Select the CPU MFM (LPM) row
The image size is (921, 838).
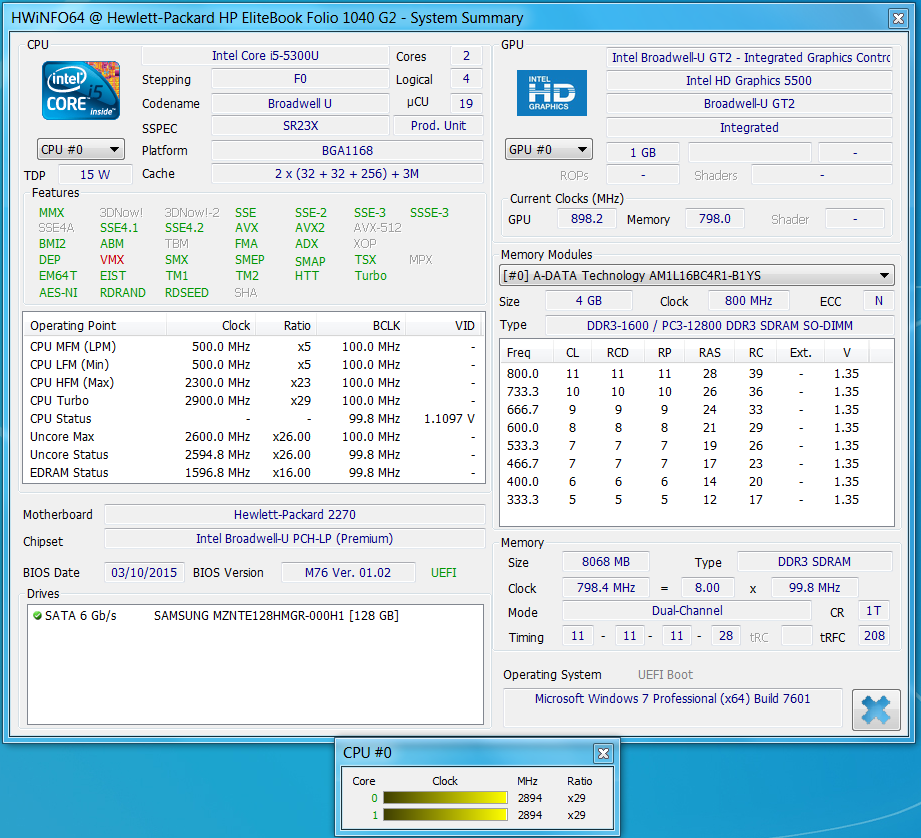click(253, 346)
